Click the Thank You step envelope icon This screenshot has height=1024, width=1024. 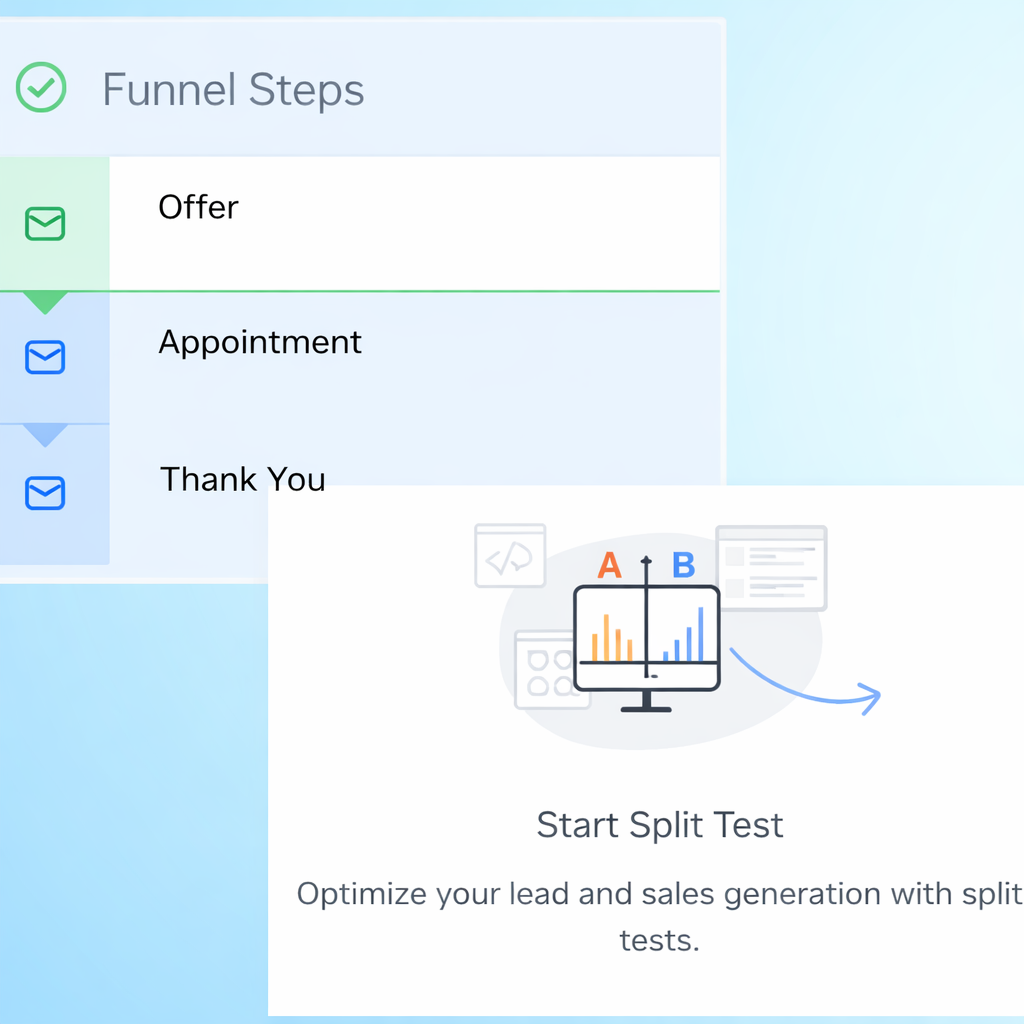click(45, 492)
